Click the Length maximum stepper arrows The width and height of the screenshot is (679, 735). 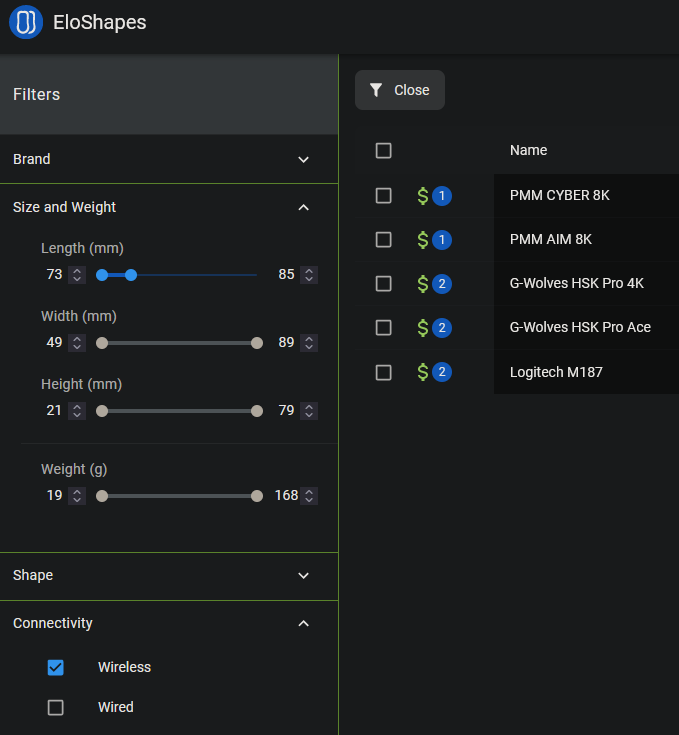tap(309, 275)
